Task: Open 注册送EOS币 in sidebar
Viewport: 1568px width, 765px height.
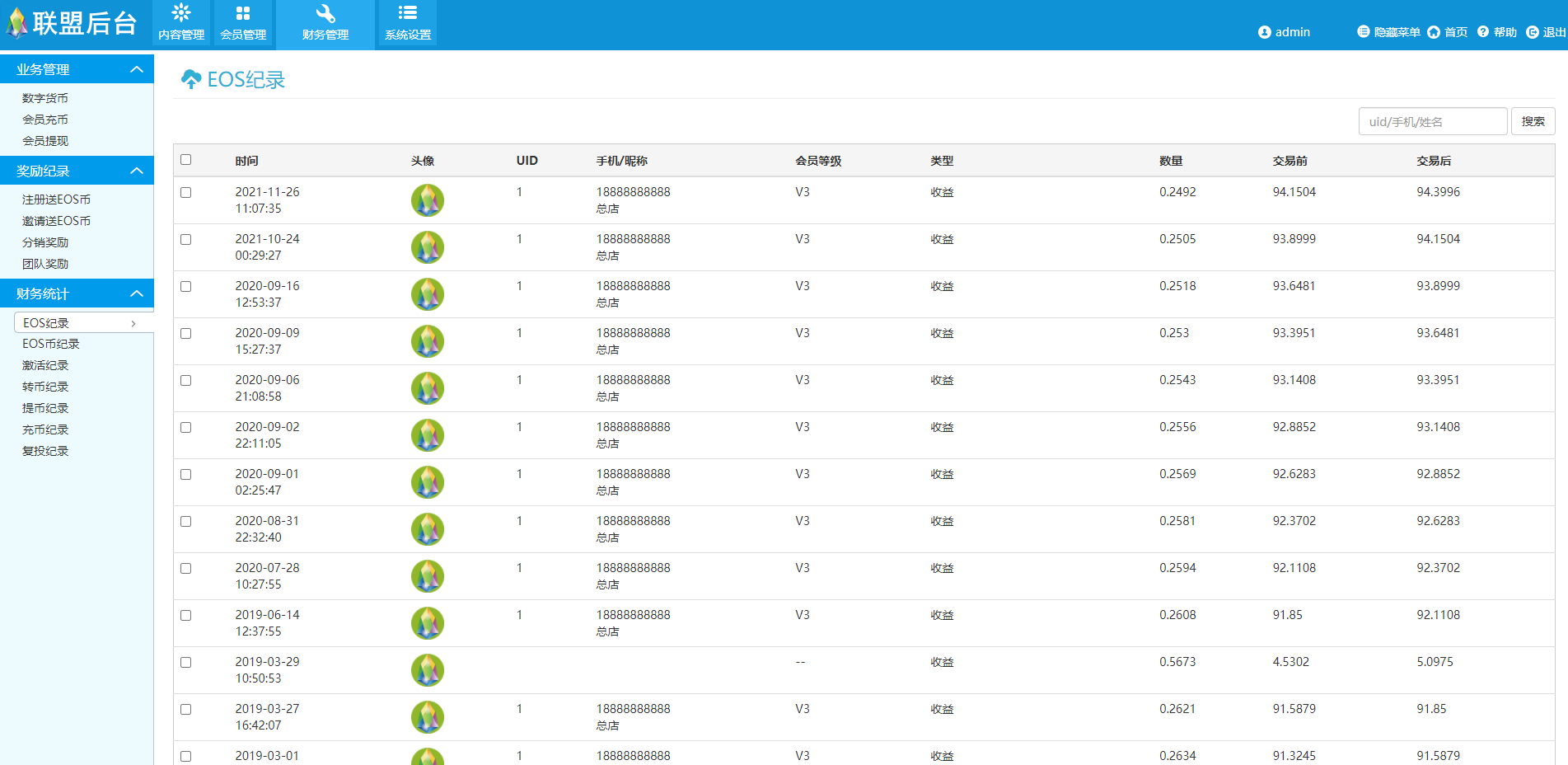Action: coord(56,199)
